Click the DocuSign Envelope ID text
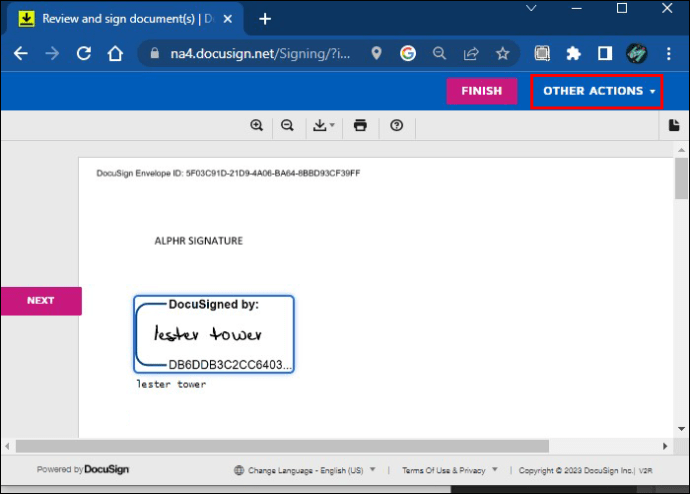 point(228,173)
